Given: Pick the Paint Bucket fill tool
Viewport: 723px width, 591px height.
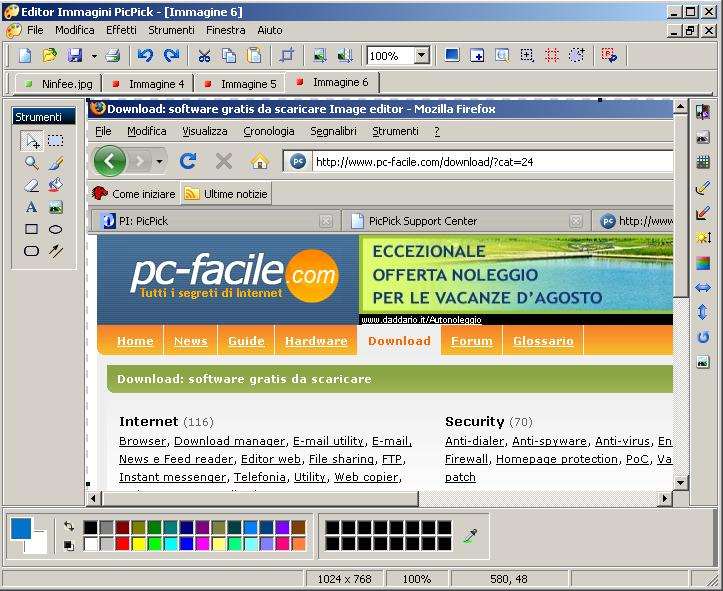Looking at the screenshot, I should (x=55, y=185).
